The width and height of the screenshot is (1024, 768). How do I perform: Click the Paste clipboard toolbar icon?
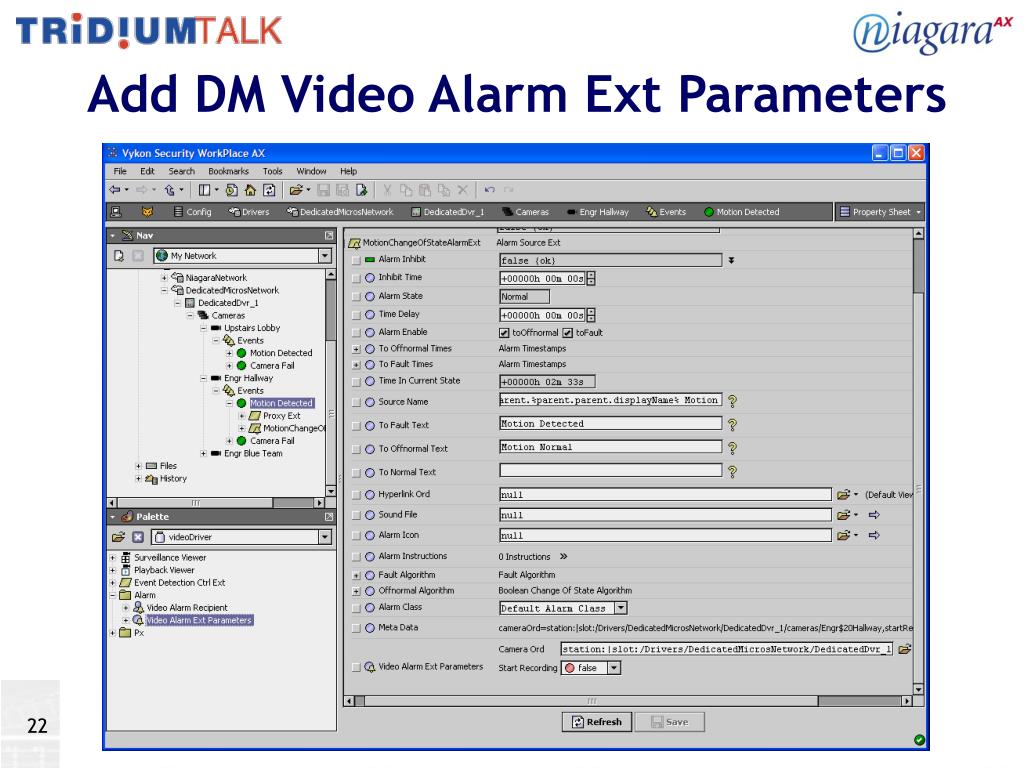point(425,190)
